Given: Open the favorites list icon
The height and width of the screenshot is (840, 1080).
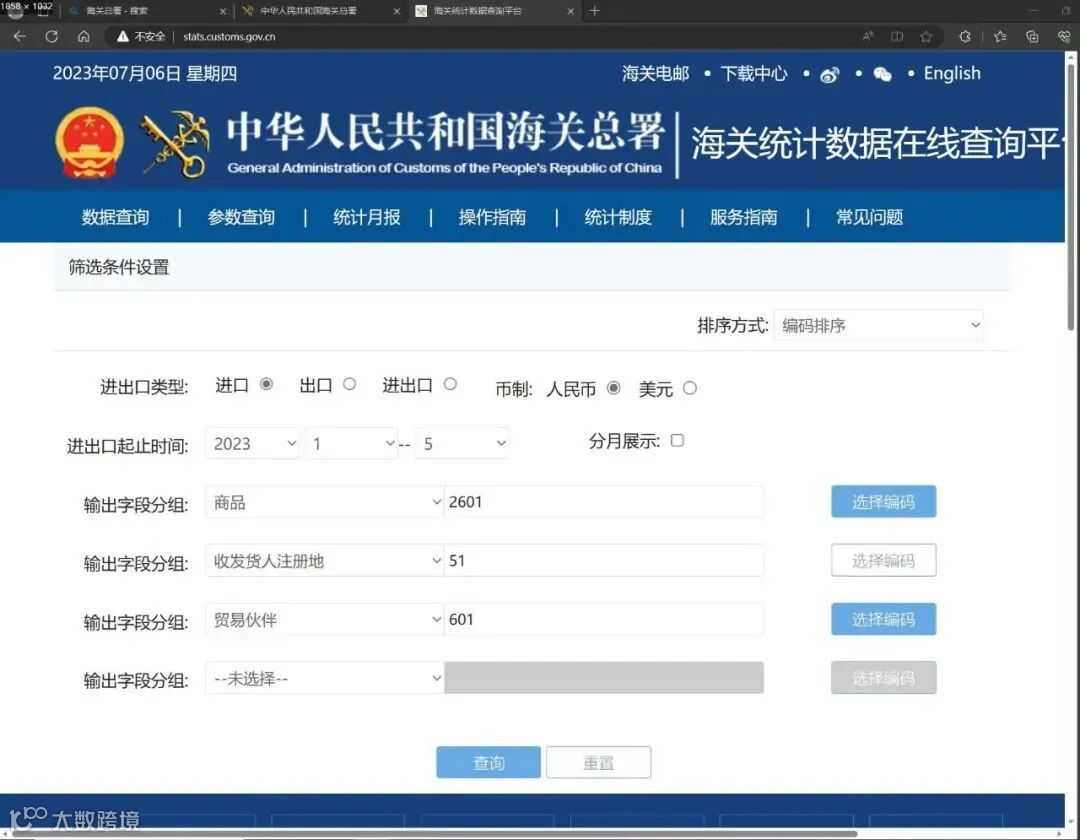Looking at the screenshot, I should (1000, 36).
